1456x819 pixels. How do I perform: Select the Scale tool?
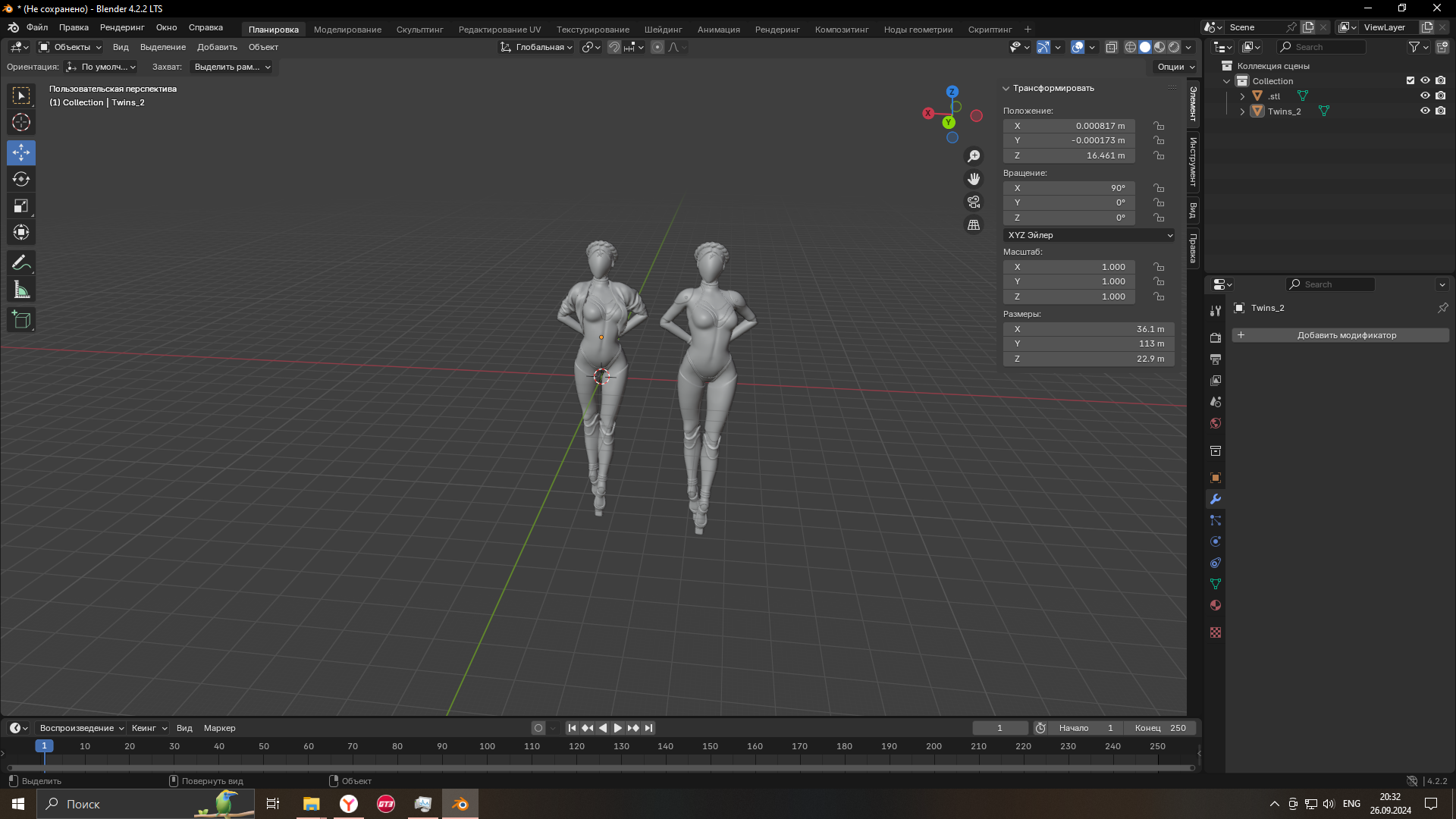pyautogui.click(x=21, y=206)
